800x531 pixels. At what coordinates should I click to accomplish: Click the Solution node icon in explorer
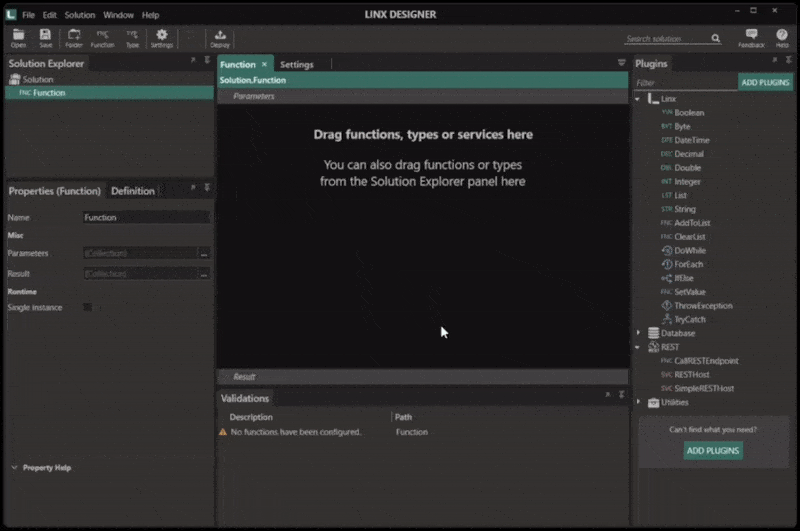(x=15, y=79)
